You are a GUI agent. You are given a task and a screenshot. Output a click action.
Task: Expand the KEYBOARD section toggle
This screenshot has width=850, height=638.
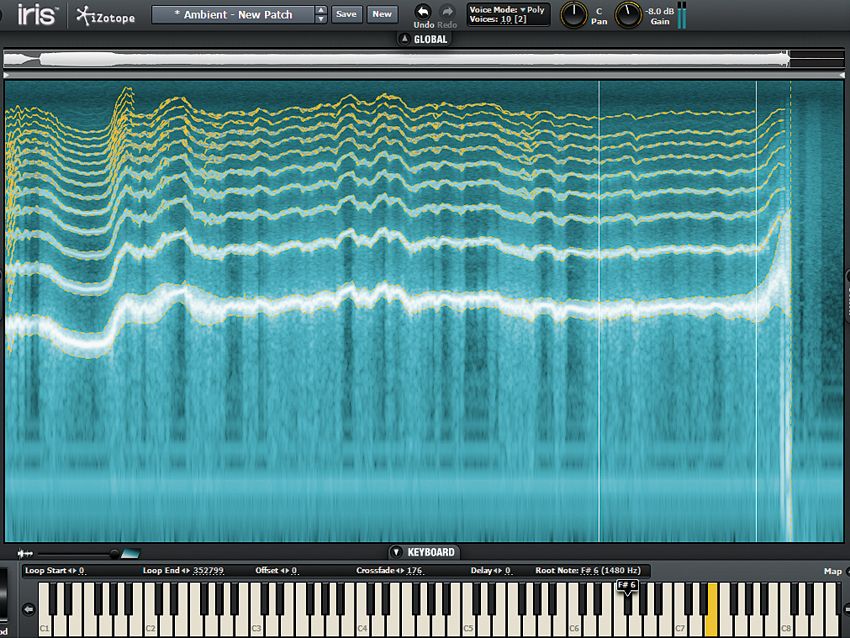pos(396,552)
